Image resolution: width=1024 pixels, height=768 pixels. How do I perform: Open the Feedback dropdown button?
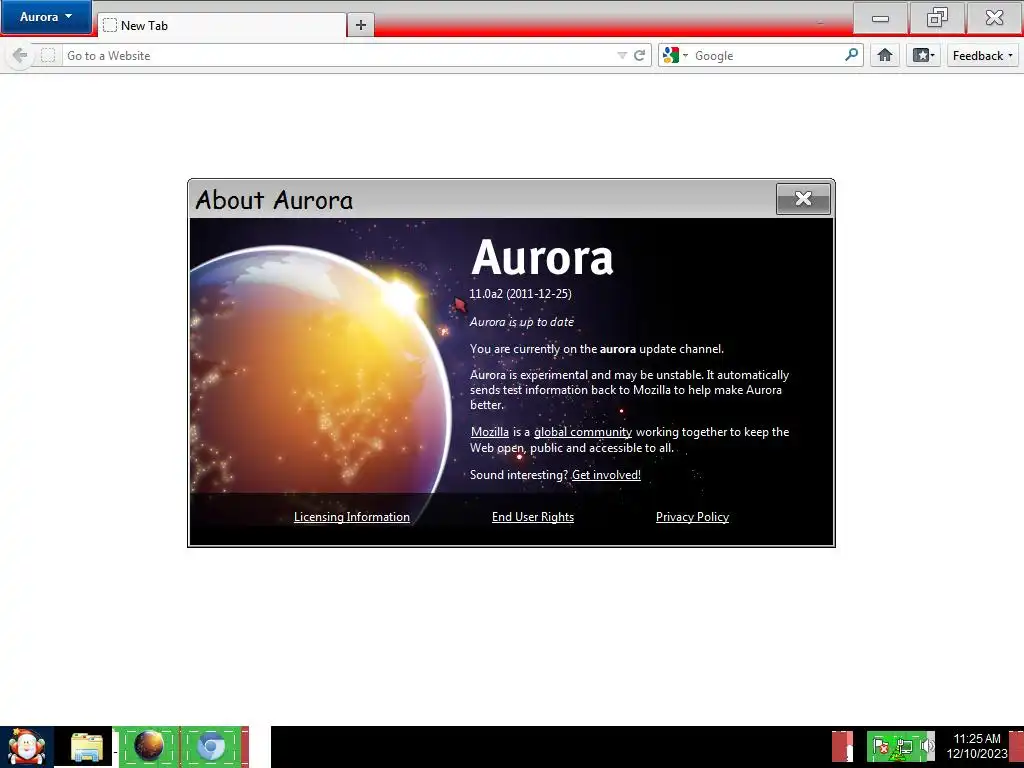click(x=983, y=56)
